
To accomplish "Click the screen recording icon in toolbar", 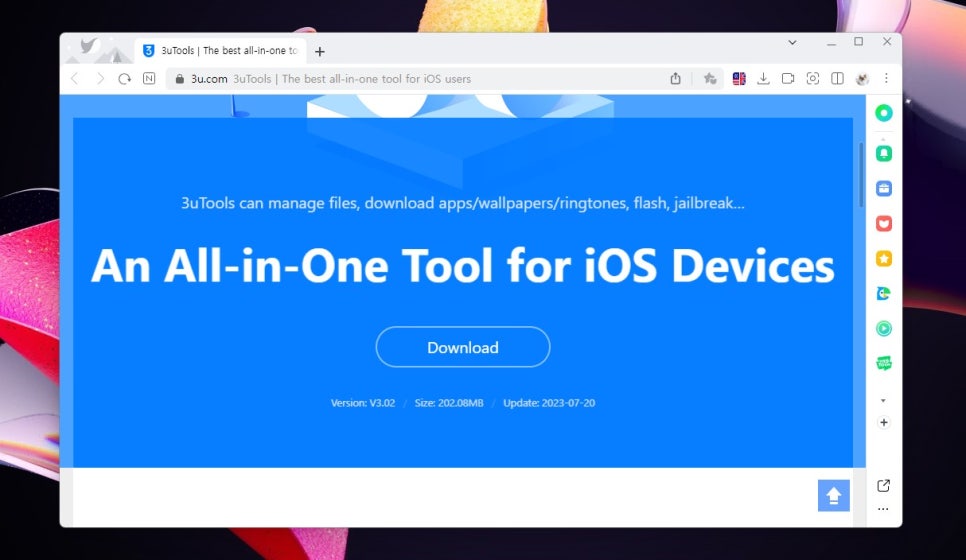I will pos(788,78).
